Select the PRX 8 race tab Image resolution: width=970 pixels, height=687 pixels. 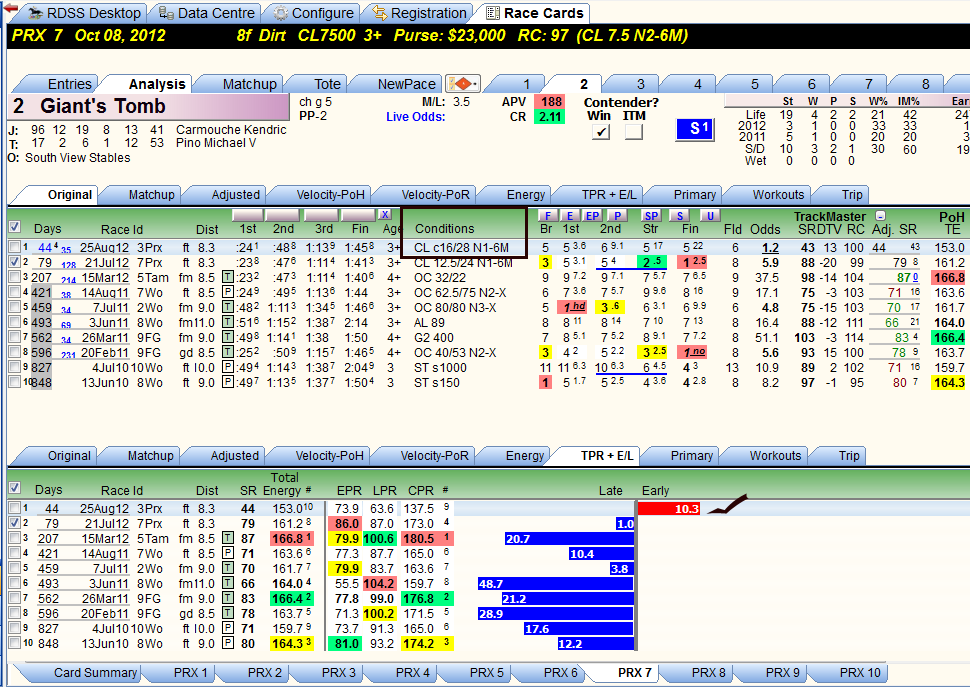[x=708, y=672]
